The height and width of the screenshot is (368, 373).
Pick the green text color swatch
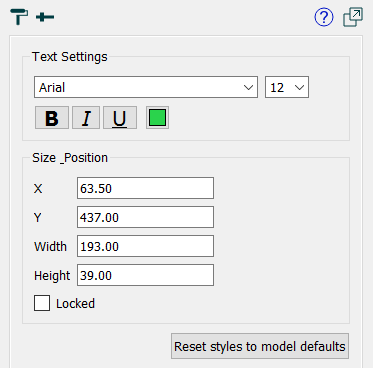click(x=157, y=118)
